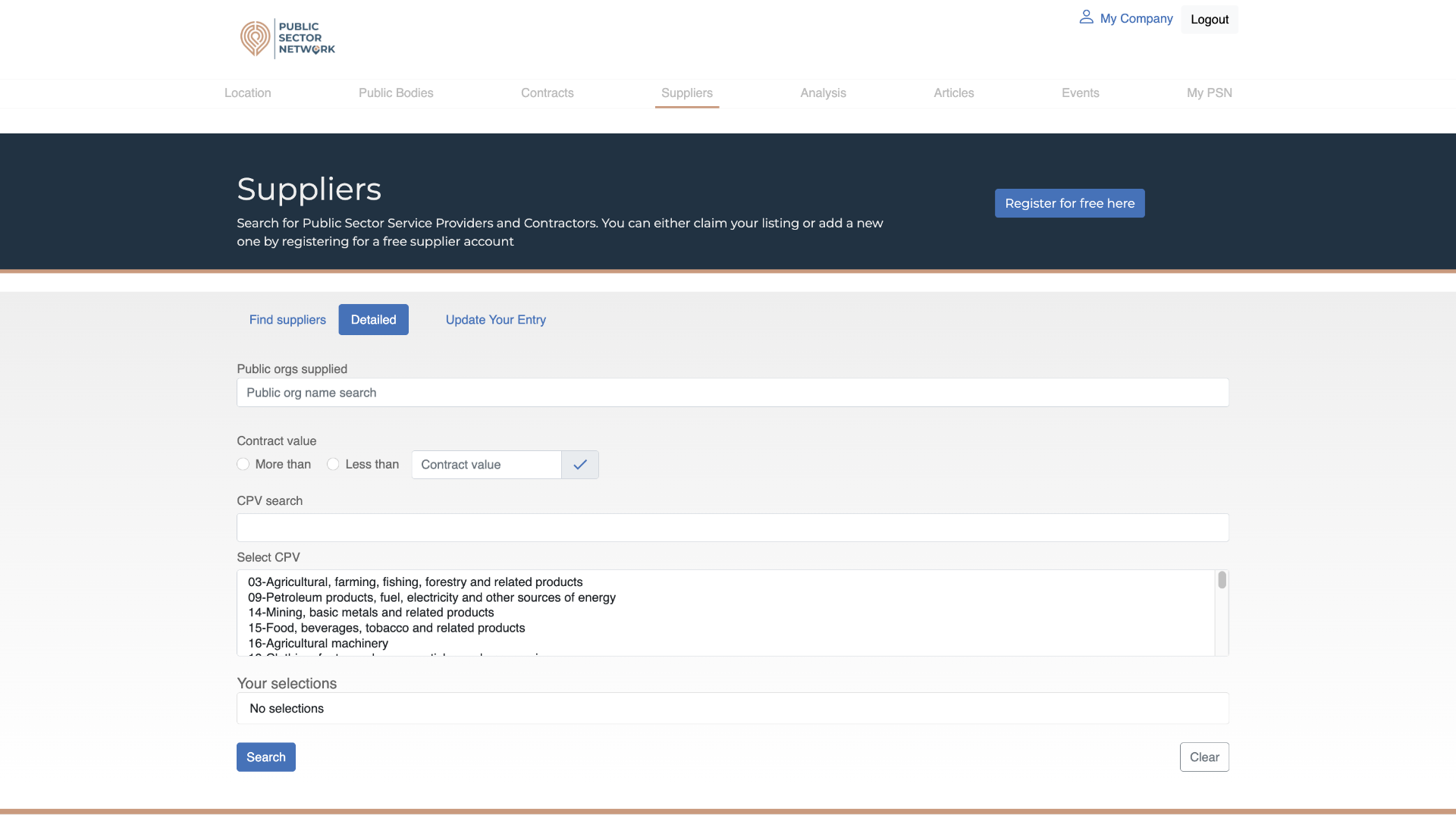Switch to the Detailed tab

(x=374, y=320)
